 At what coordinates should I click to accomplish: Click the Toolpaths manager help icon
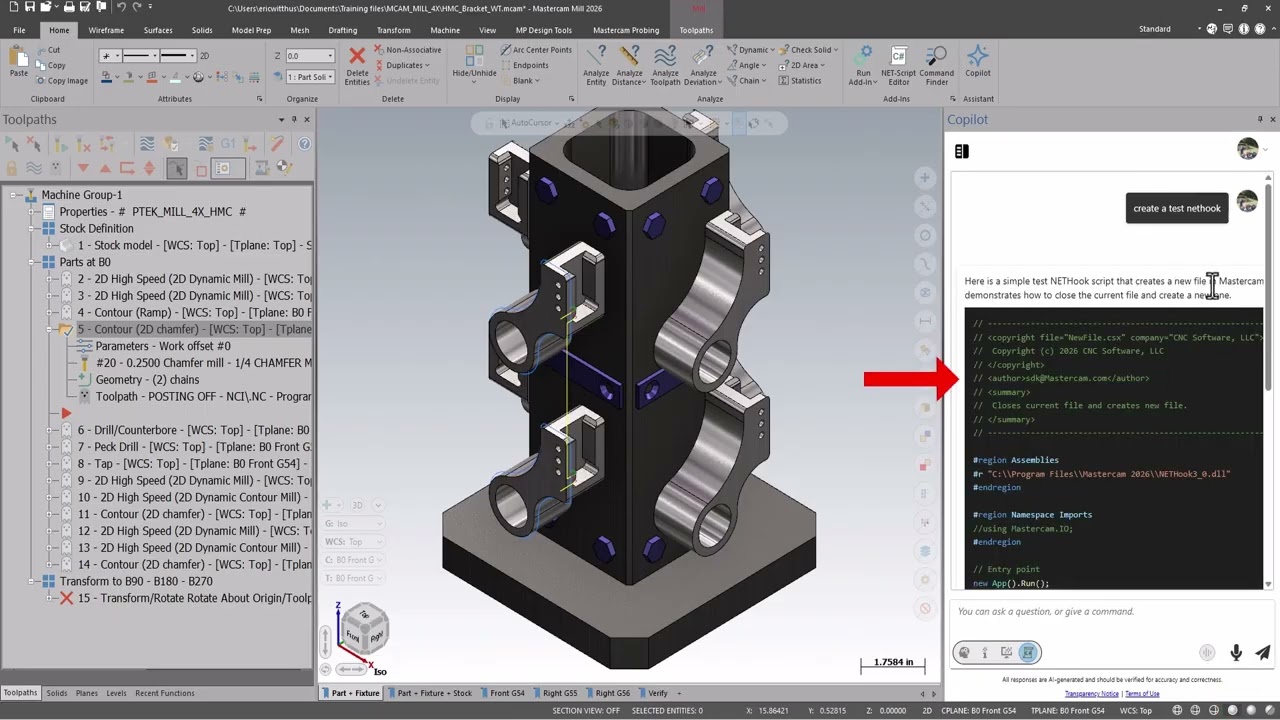(304, 144)
